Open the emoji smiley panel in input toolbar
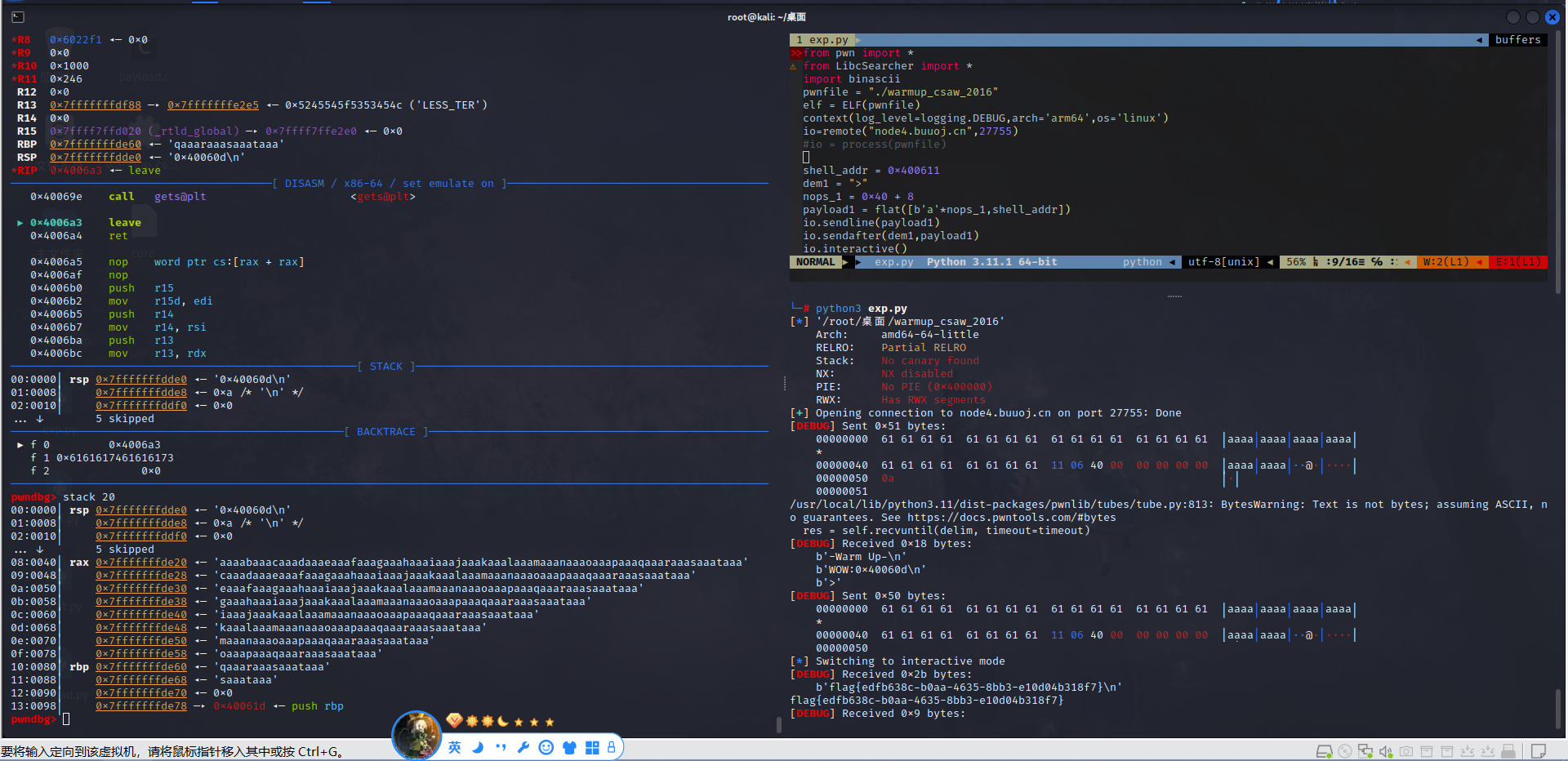This screenshot has height=761, width=1568. point(546,747)
